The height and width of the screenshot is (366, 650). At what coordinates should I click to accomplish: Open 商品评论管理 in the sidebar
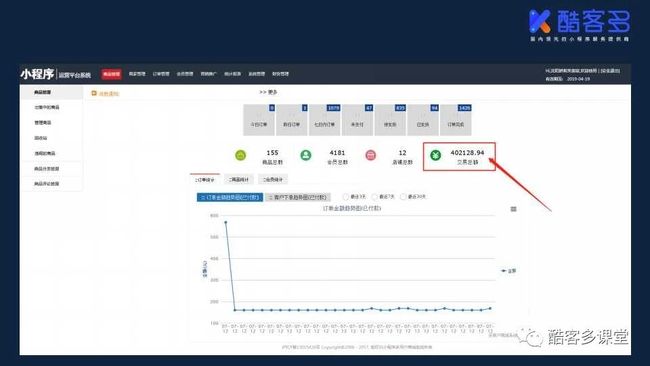[47, 184]
